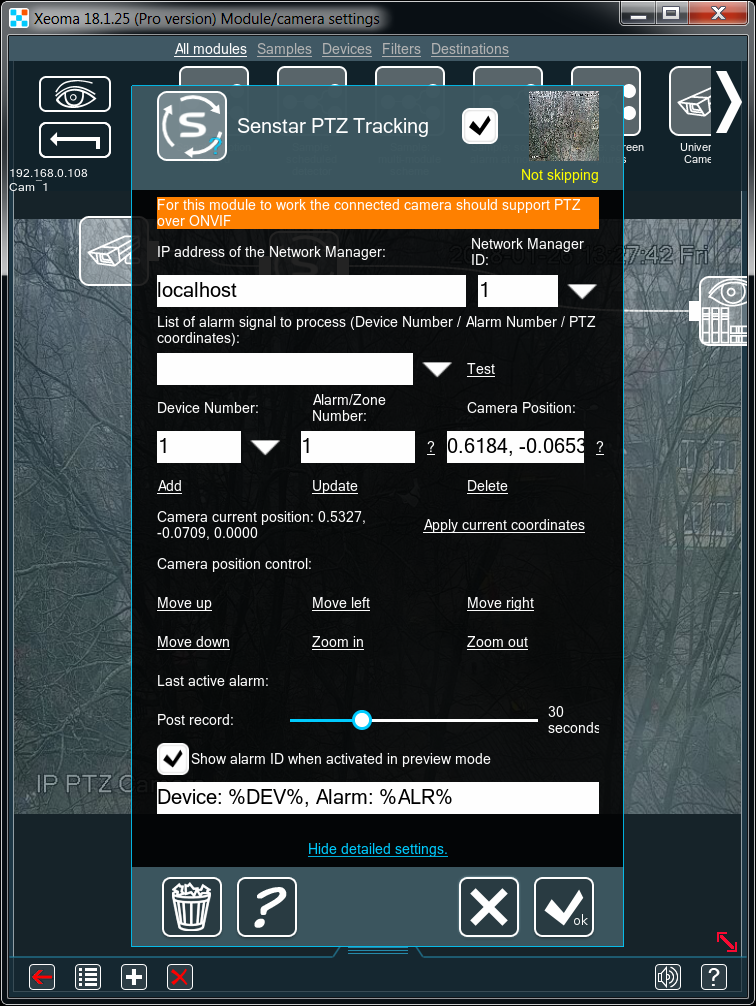Click the Move up link
Image resolution: width=756 pixels, height=1006 pixels.
click(184, 603)
